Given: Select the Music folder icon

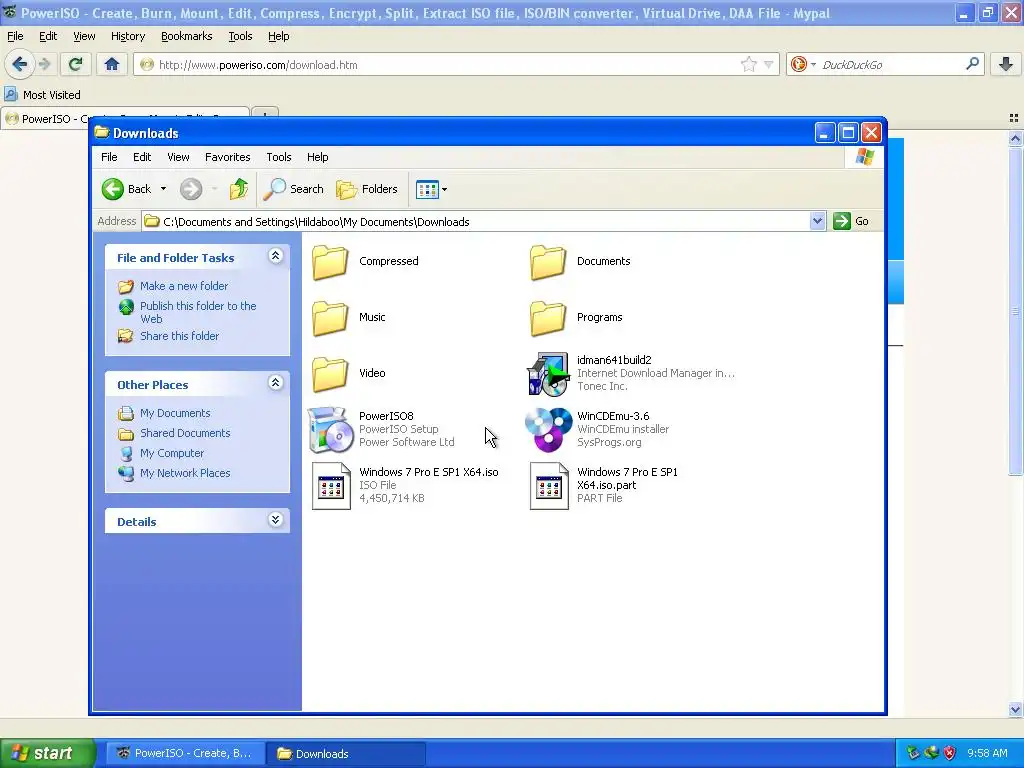Looking at the screenshot, I should [x=330, y=318].
